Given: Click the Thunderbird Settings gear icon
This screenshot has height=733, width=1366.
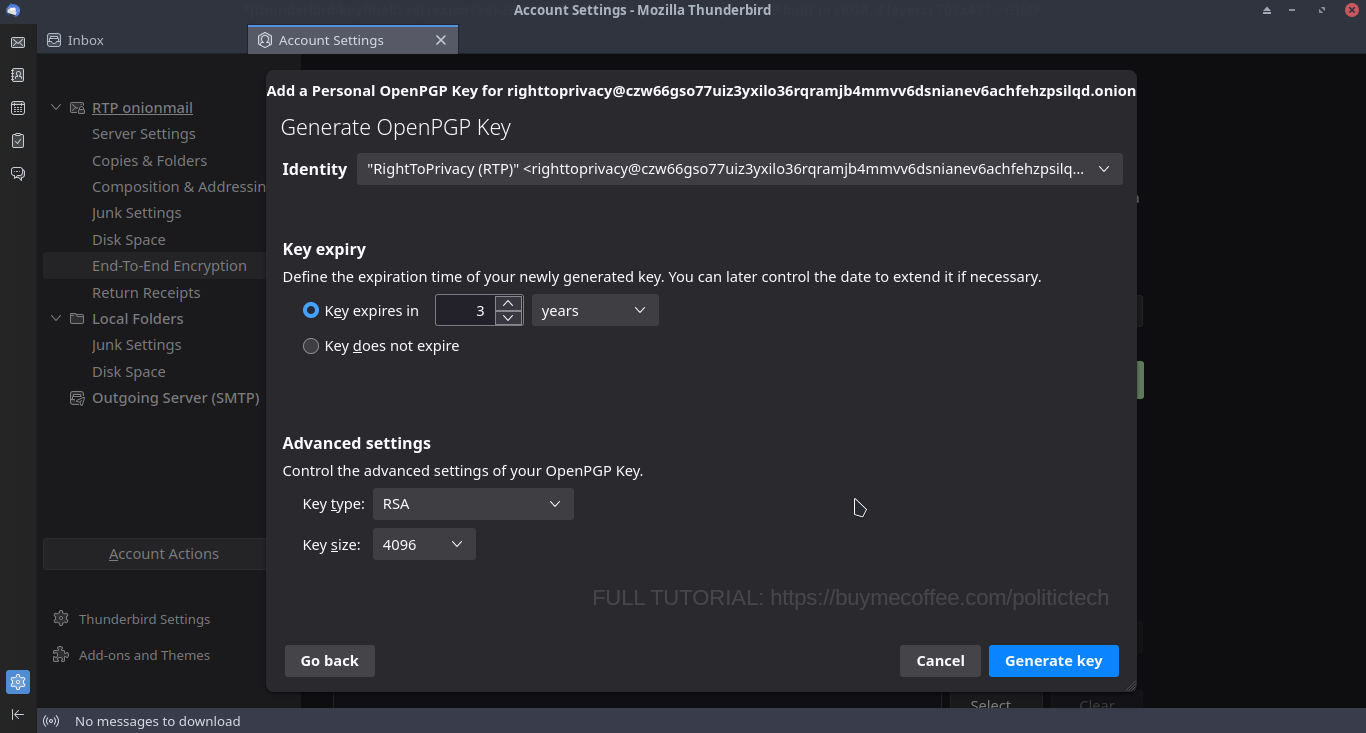Looking at the screenshot, I should (x=61, y=619).
